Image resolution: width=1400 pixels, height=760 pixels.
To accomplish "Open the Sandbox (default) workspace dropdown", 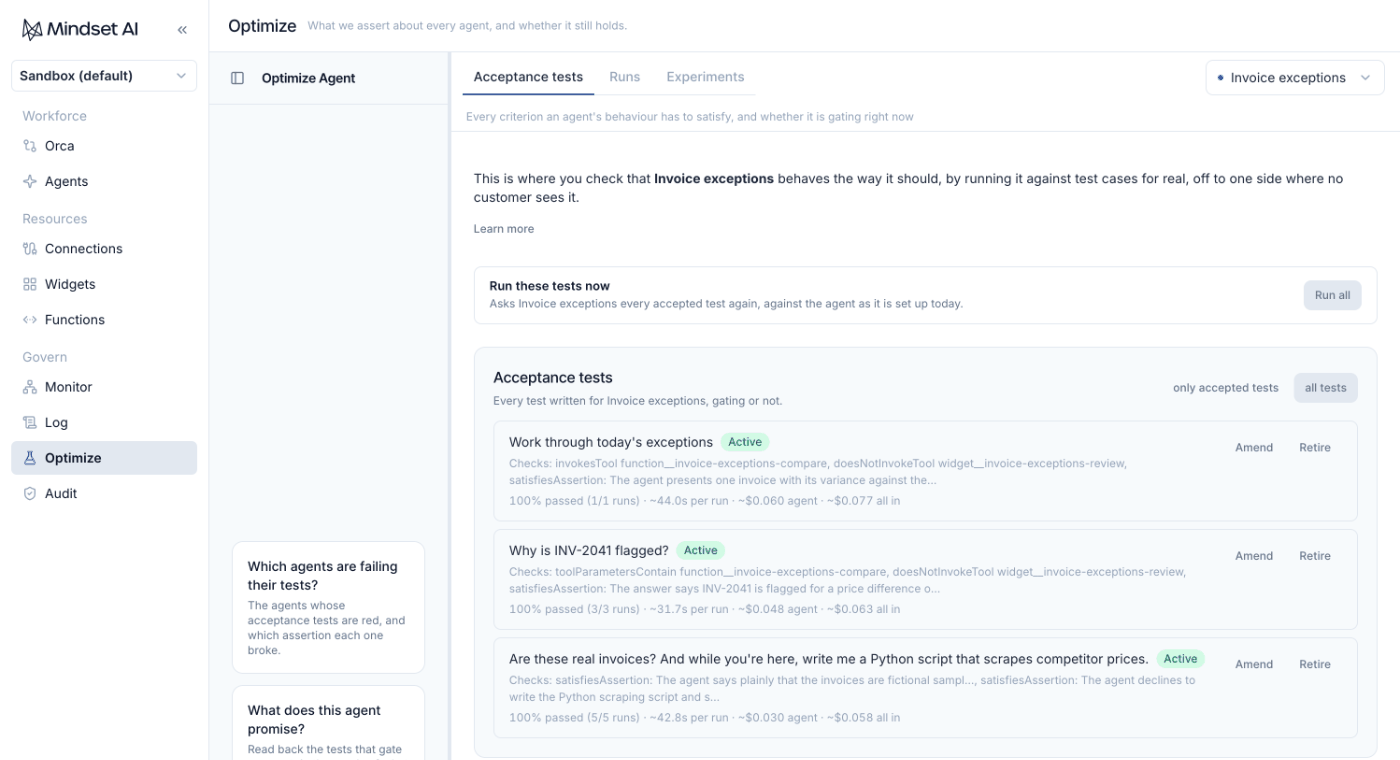I will (x=104, y=76).
